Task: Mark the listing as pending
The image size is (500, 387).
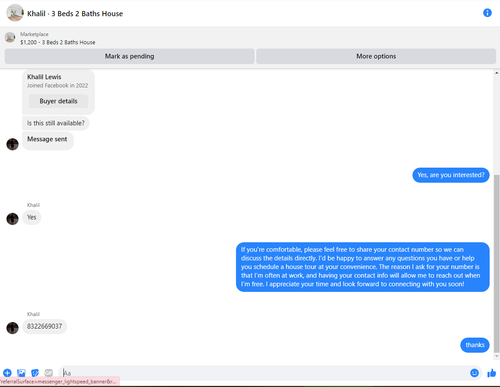Action: pyautogui.click(x=130, y=56)
